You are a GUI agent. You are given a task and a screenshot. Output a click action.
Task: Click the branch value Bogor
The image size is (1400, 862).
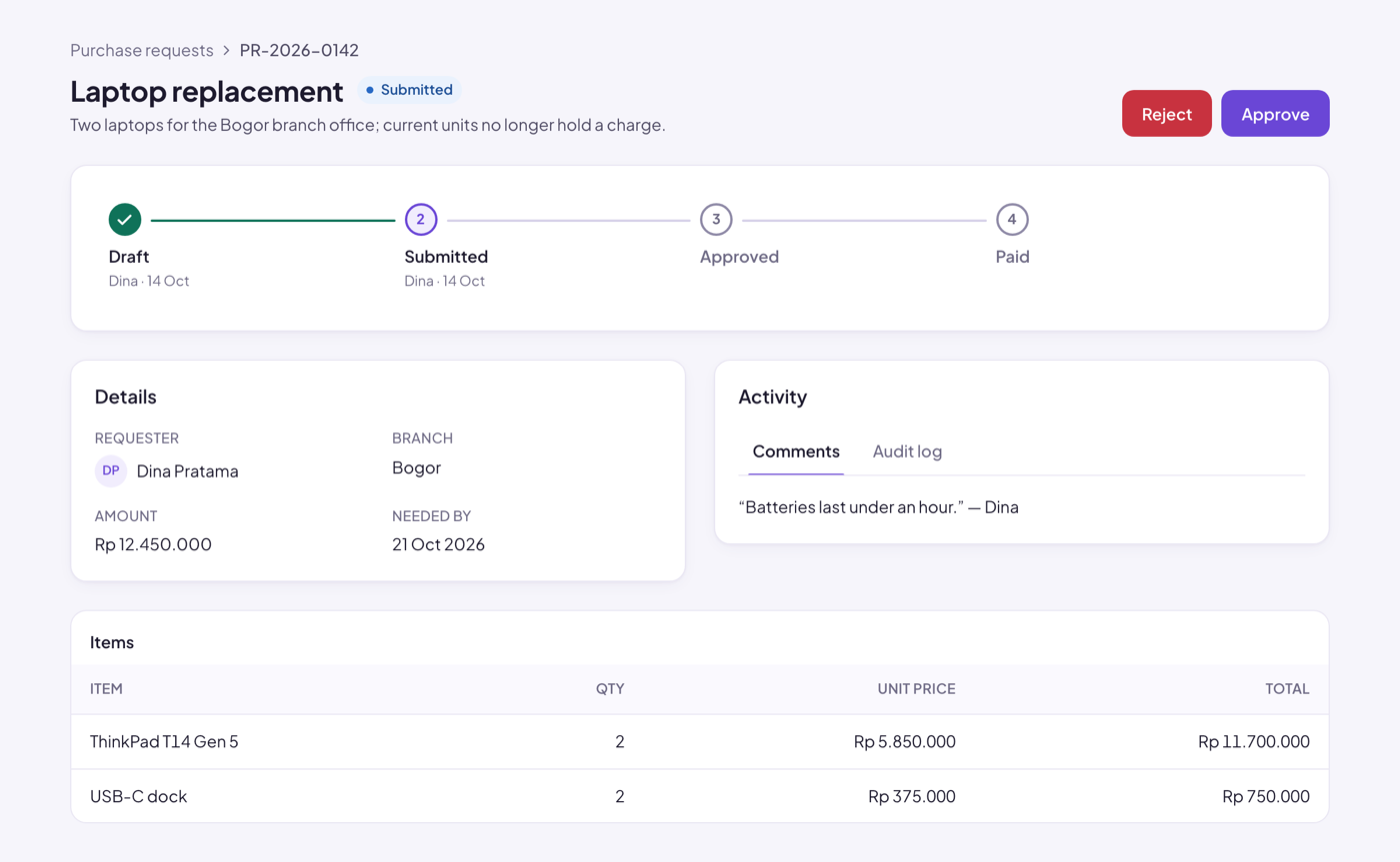pyautogui.click(x=417, y=468)
